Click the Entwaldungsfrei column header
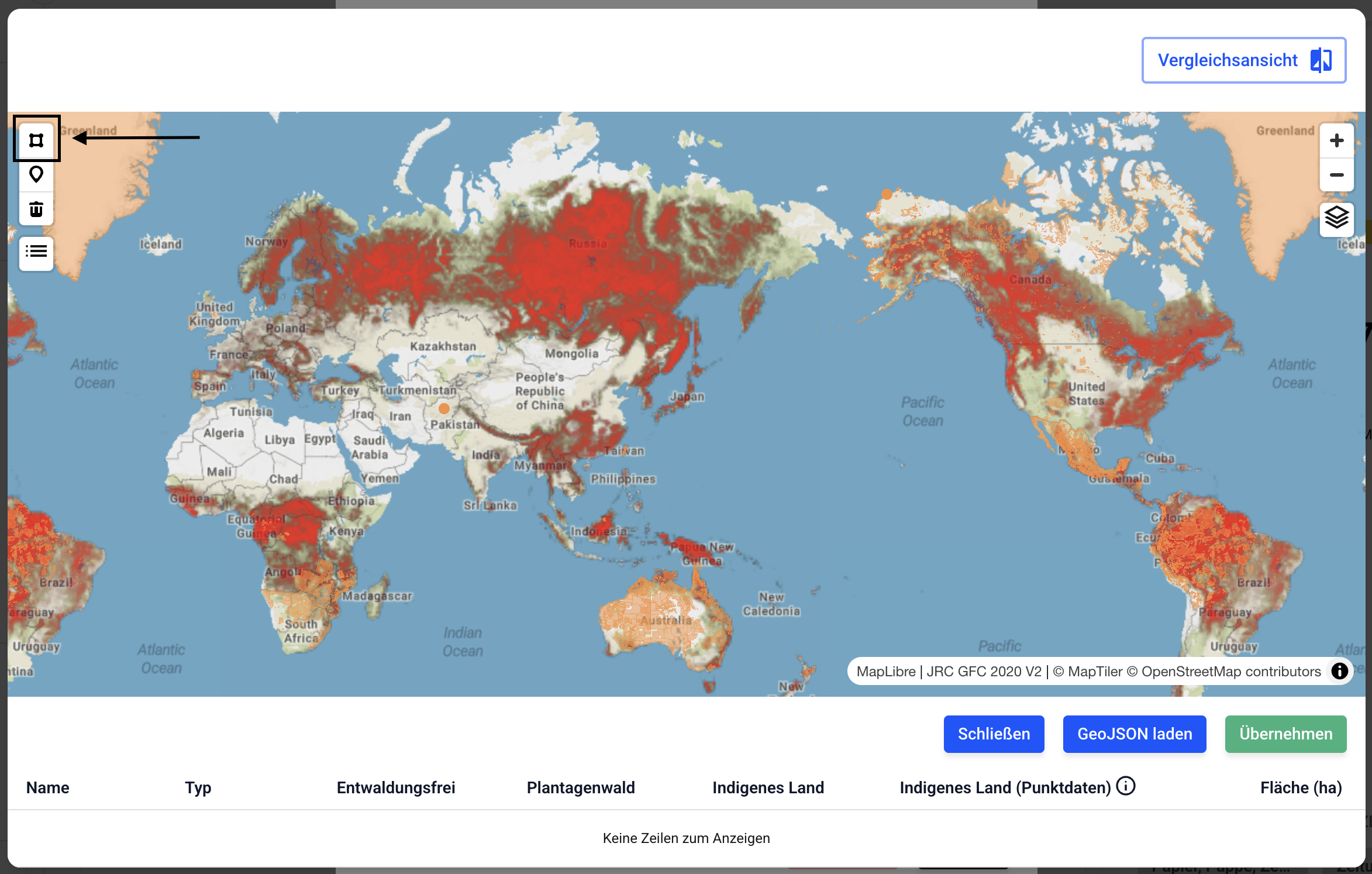The width and height of the screenshot is (1372, 874). coord(396,788)
